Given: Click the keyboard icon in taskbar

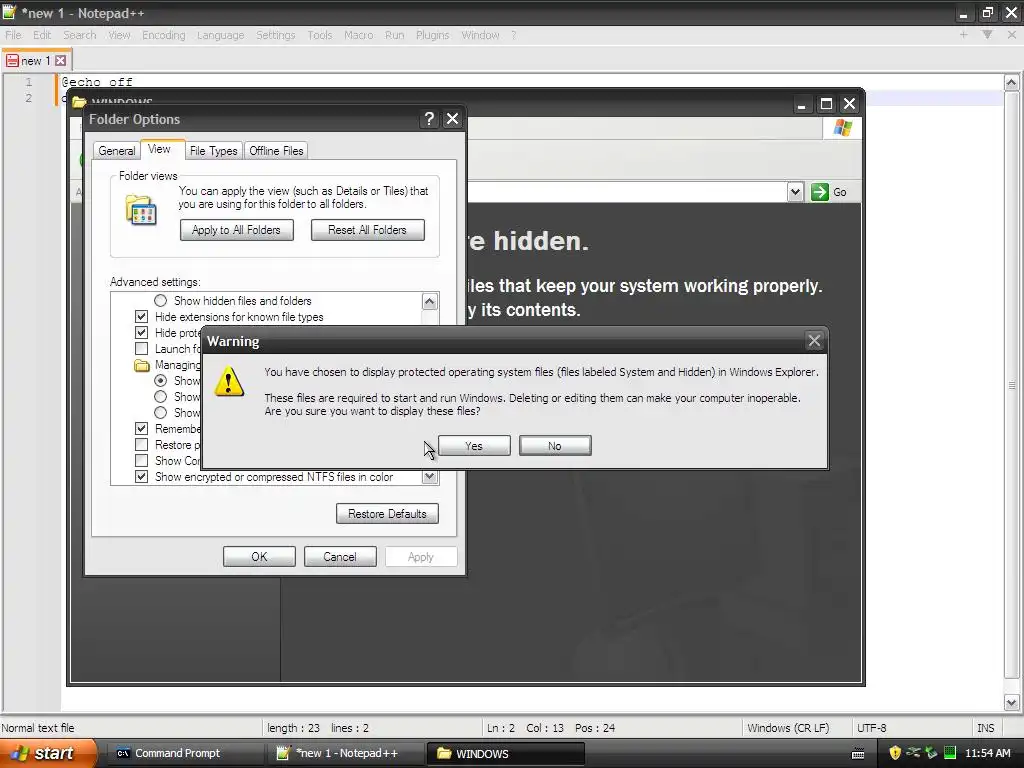Looking at the screenshot, I should (858, 754).
